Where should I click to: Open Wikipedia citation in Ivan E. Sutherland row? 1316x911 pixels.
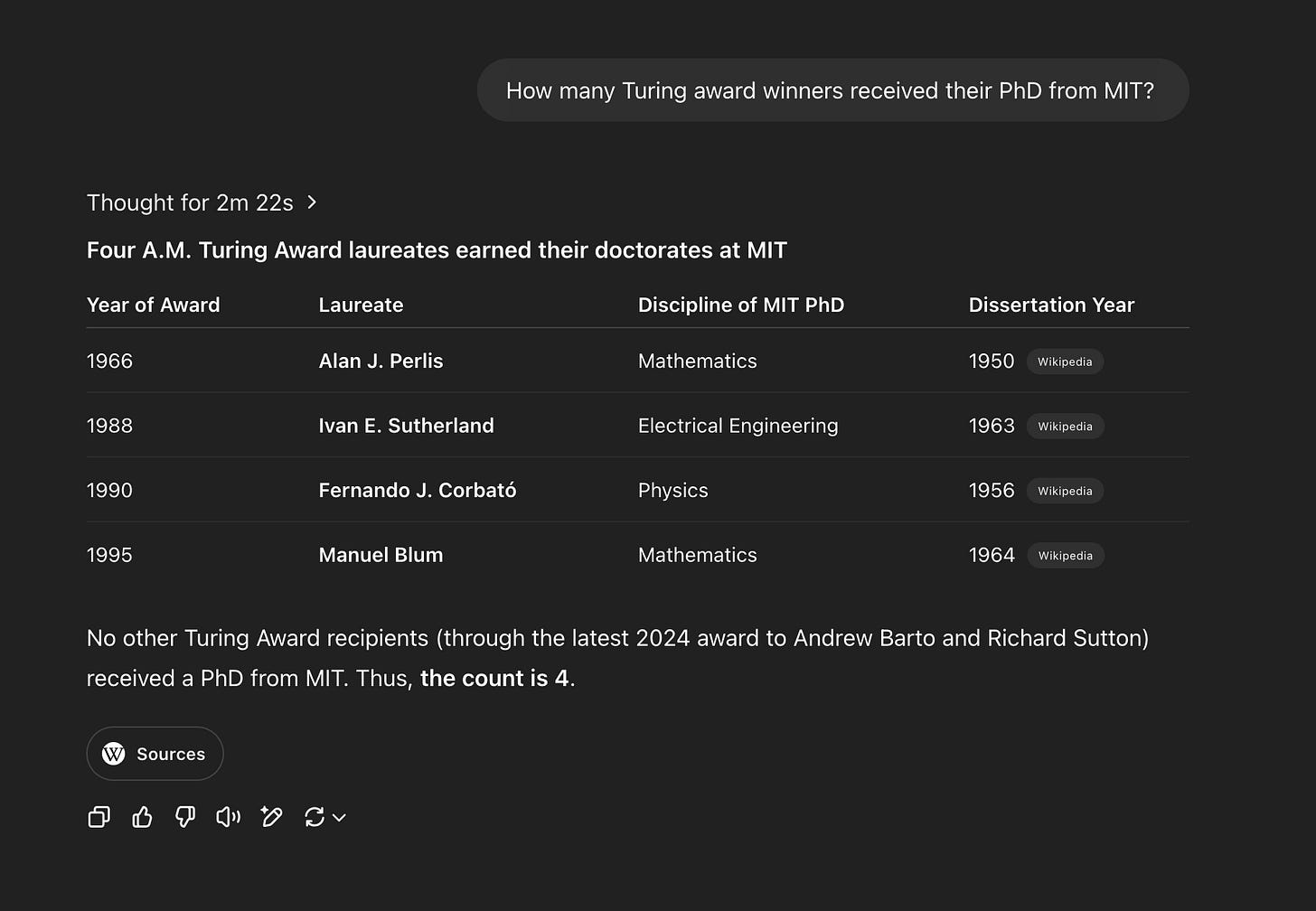[1065, 427]
